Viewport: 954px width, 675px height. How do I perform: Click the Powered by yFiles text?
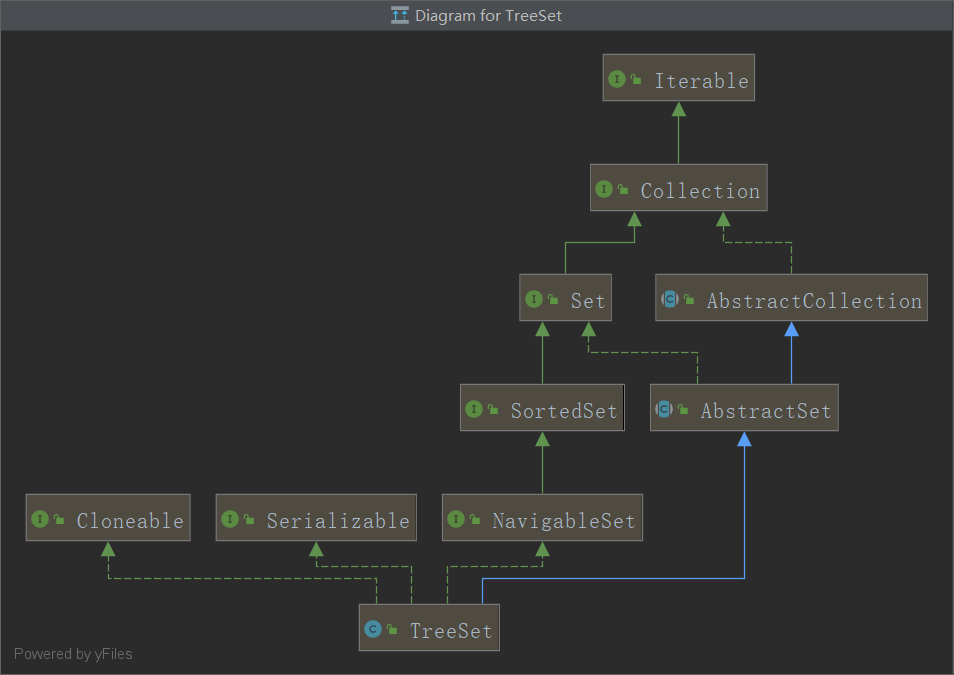pos(73,654)
